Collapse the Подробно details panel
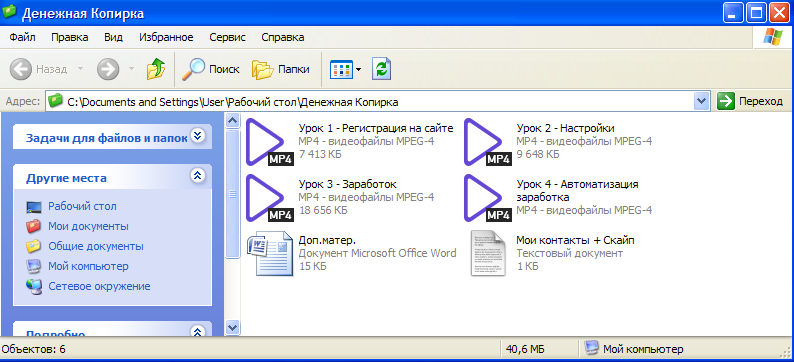This screenshot has width=794, height=362. (x=197, y=331)
